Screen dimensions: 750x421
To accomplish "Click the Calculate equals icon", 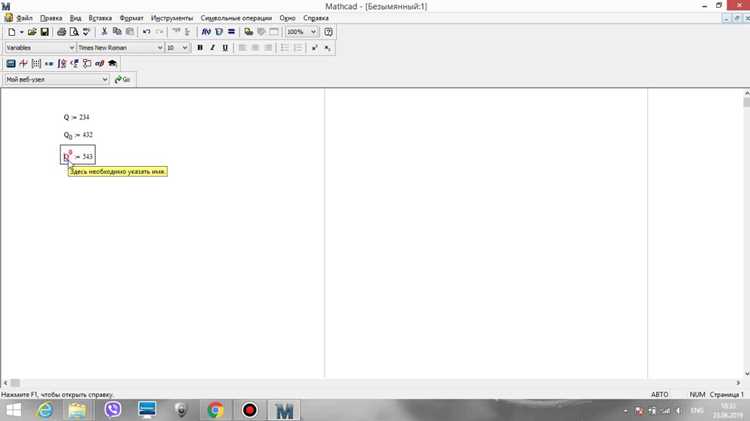I will click(x=232, y=32).
